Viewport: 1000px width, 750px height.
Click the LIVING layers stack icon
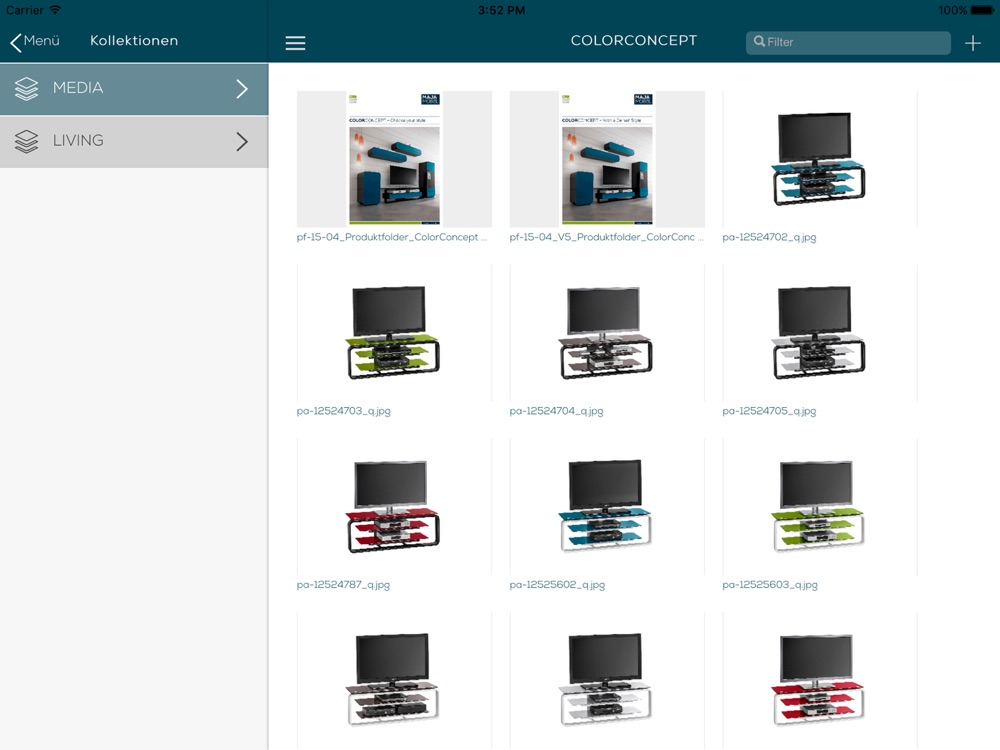click(x=27, y=141)
